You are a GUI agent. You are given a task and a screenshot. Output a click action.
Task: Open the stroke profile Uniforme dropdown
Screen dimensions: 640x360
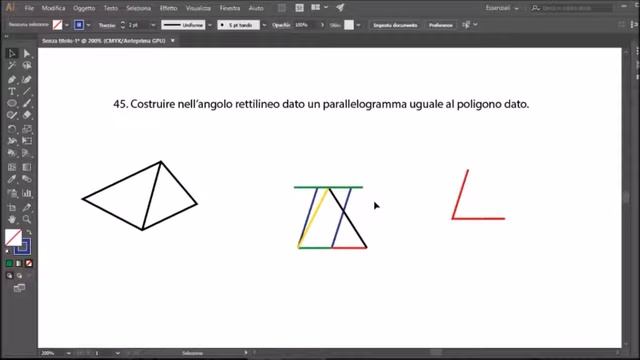point(210,25)
